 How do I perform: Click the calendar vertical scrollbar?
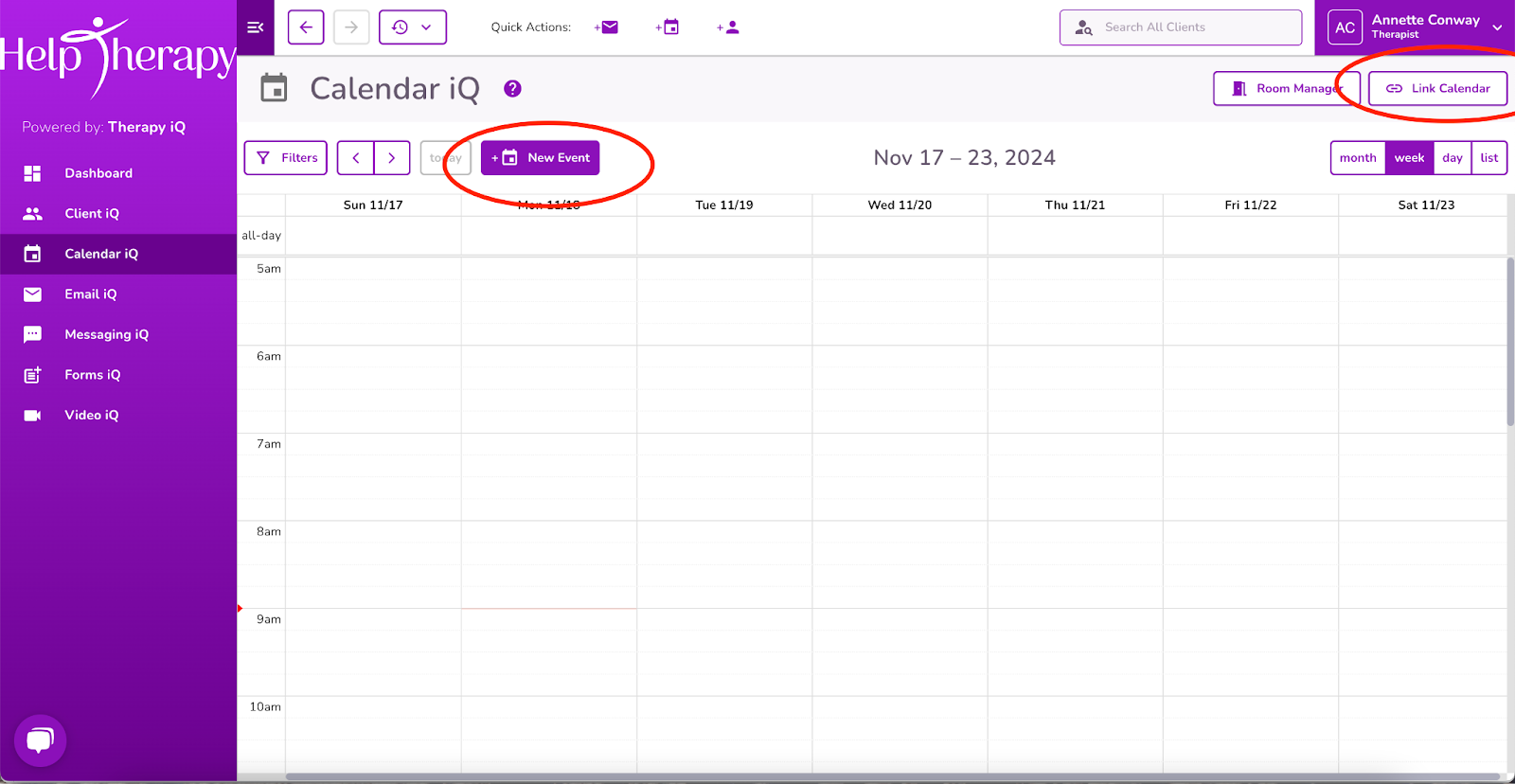pos(1510,341)
